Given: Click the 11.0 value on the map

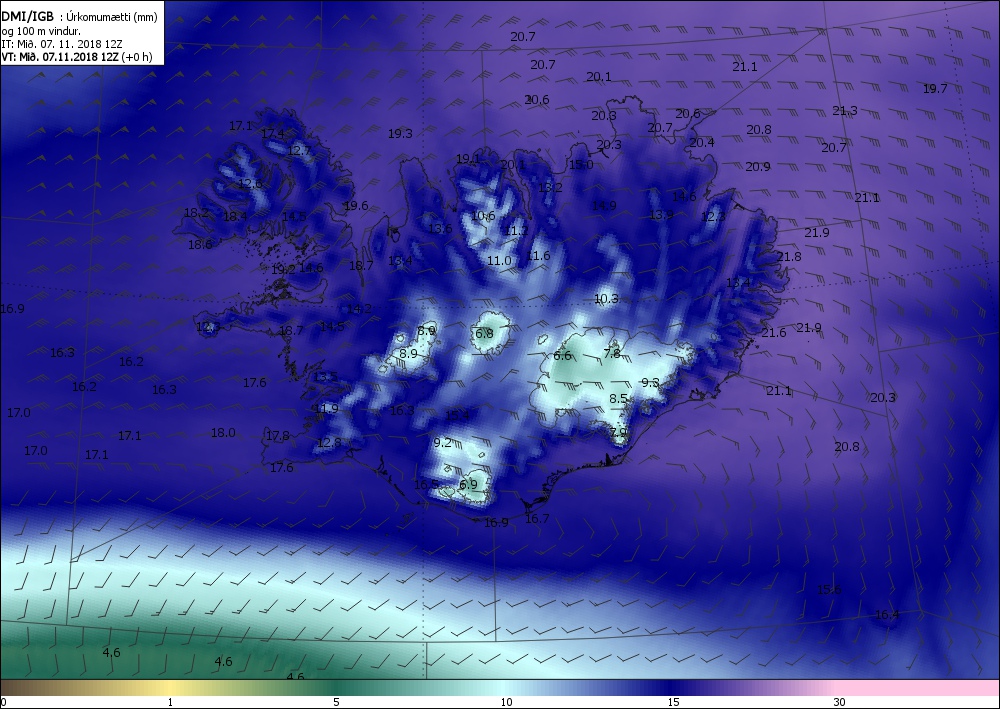Looking at the screenshot, I should [499, 261].
